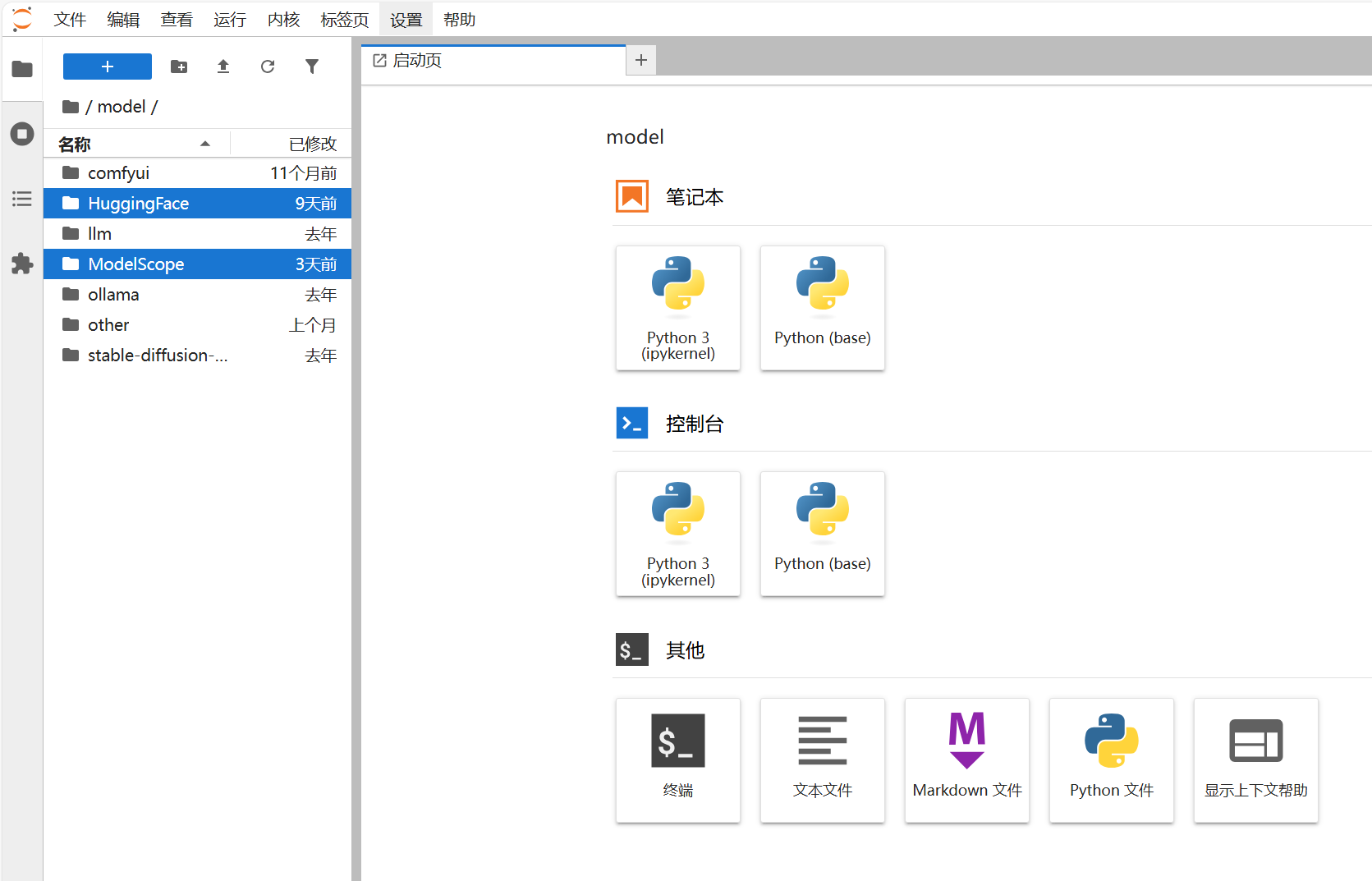Screen dimensions: 1372x881
Task: Open the 设置 menu
Action: [406, 20]
